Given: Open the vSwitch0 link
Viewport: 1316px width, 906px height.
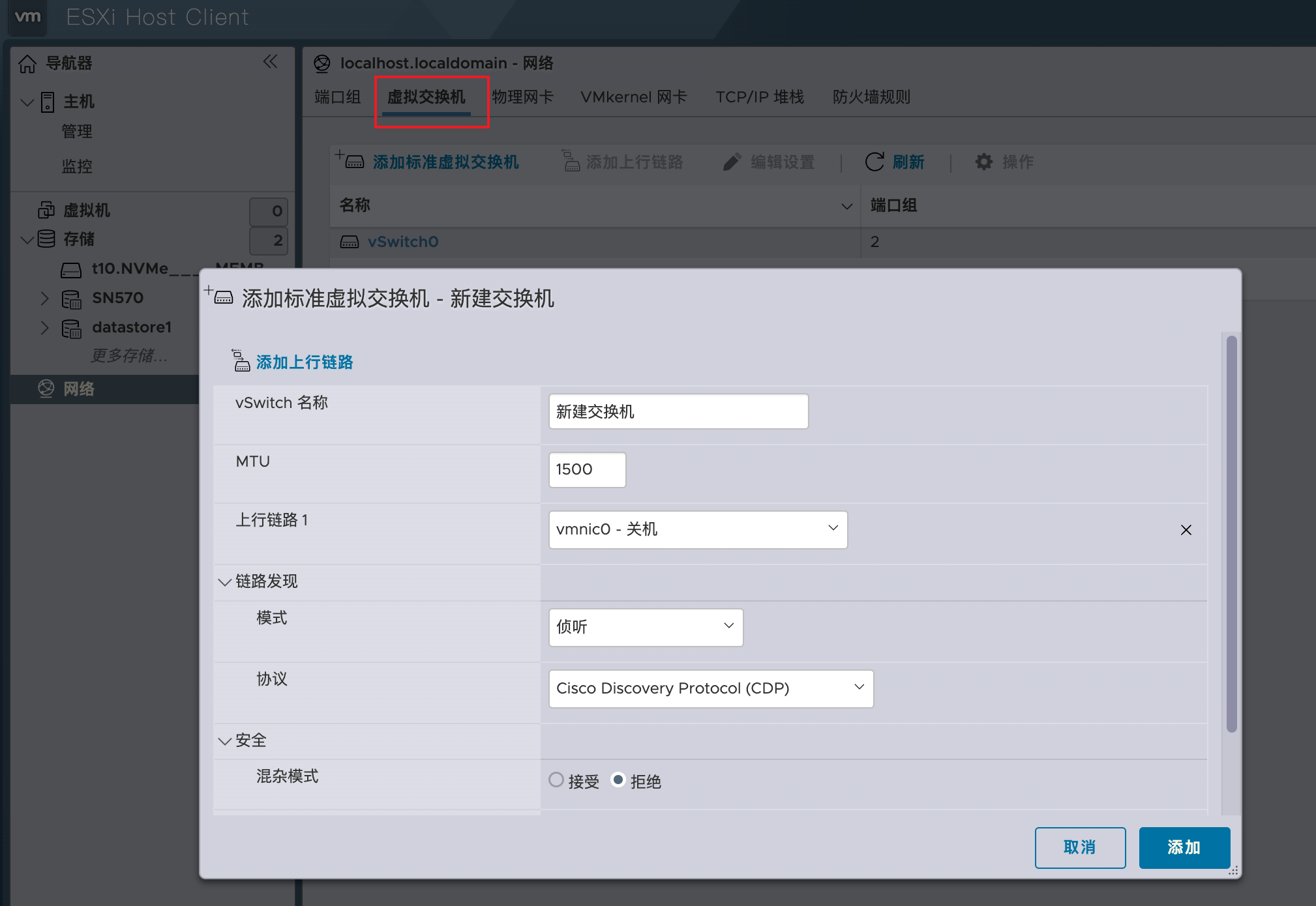Looking at the screenshot, I should click(403, 242).
